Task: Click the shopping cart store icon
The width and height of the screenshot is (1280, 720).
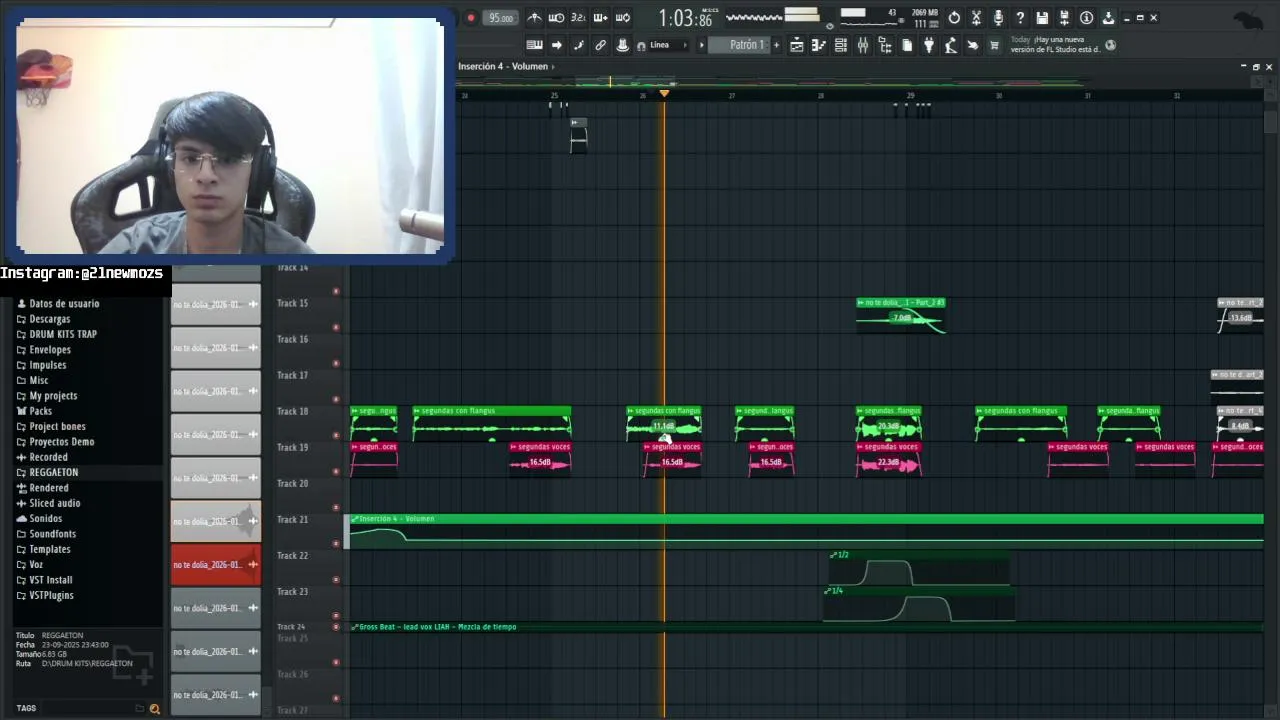Action: pos(994,45)
